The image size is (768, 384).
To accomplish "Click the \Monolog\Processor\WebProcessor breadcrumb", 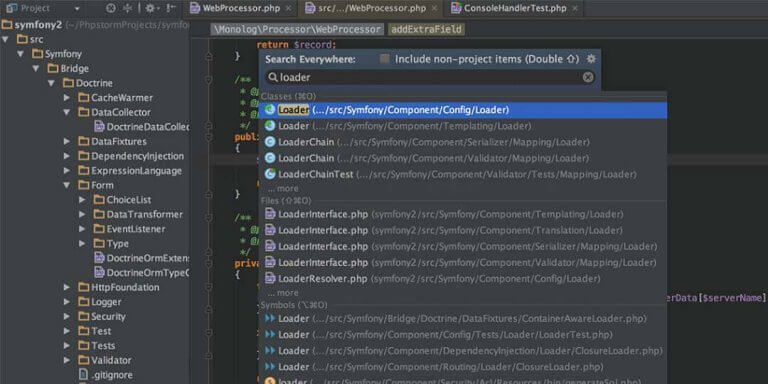I will point(297,29).
